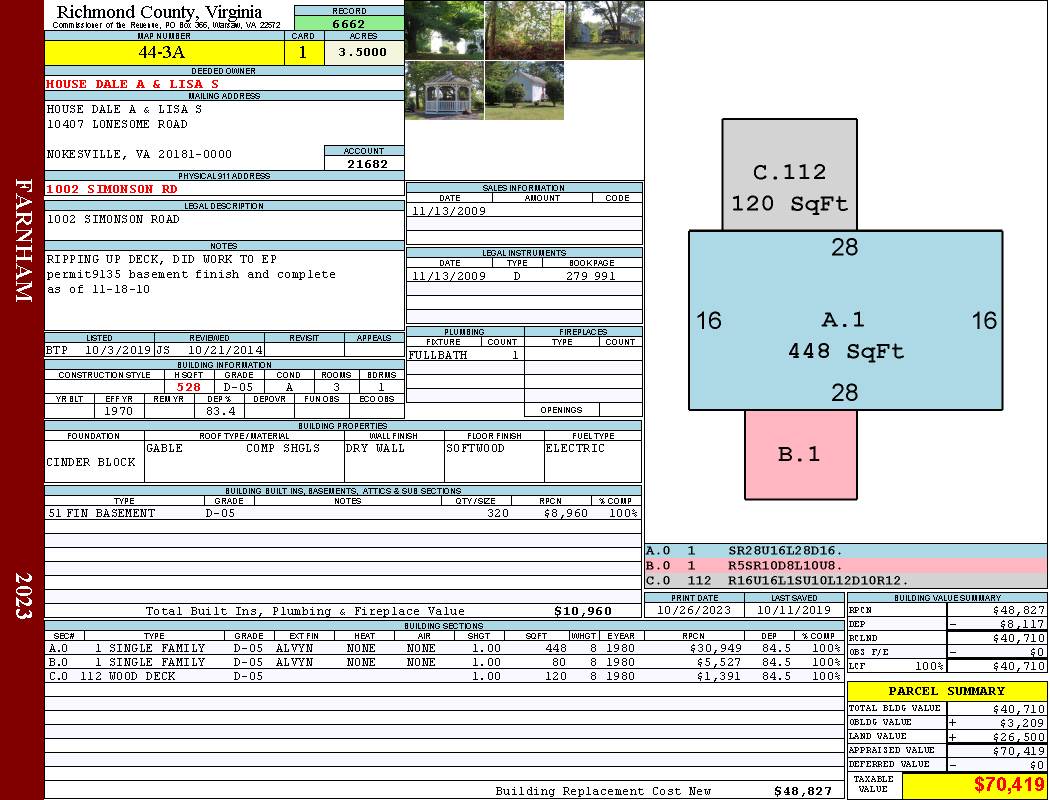
Task: Click H SQFT value 528
Action: (189, 387)
